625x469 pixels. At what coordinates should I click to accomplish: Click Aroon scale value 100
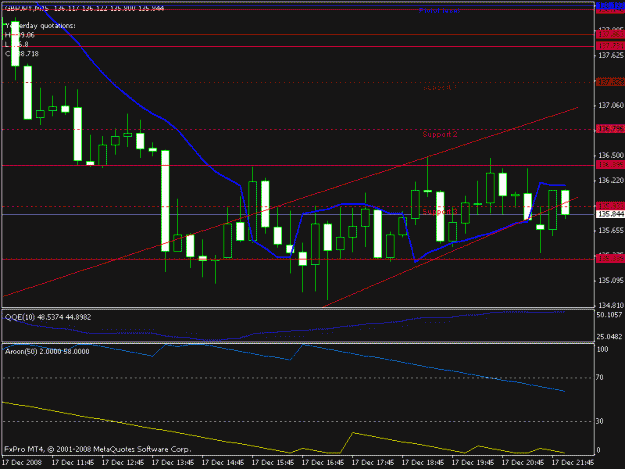click(x=602, y=349)
